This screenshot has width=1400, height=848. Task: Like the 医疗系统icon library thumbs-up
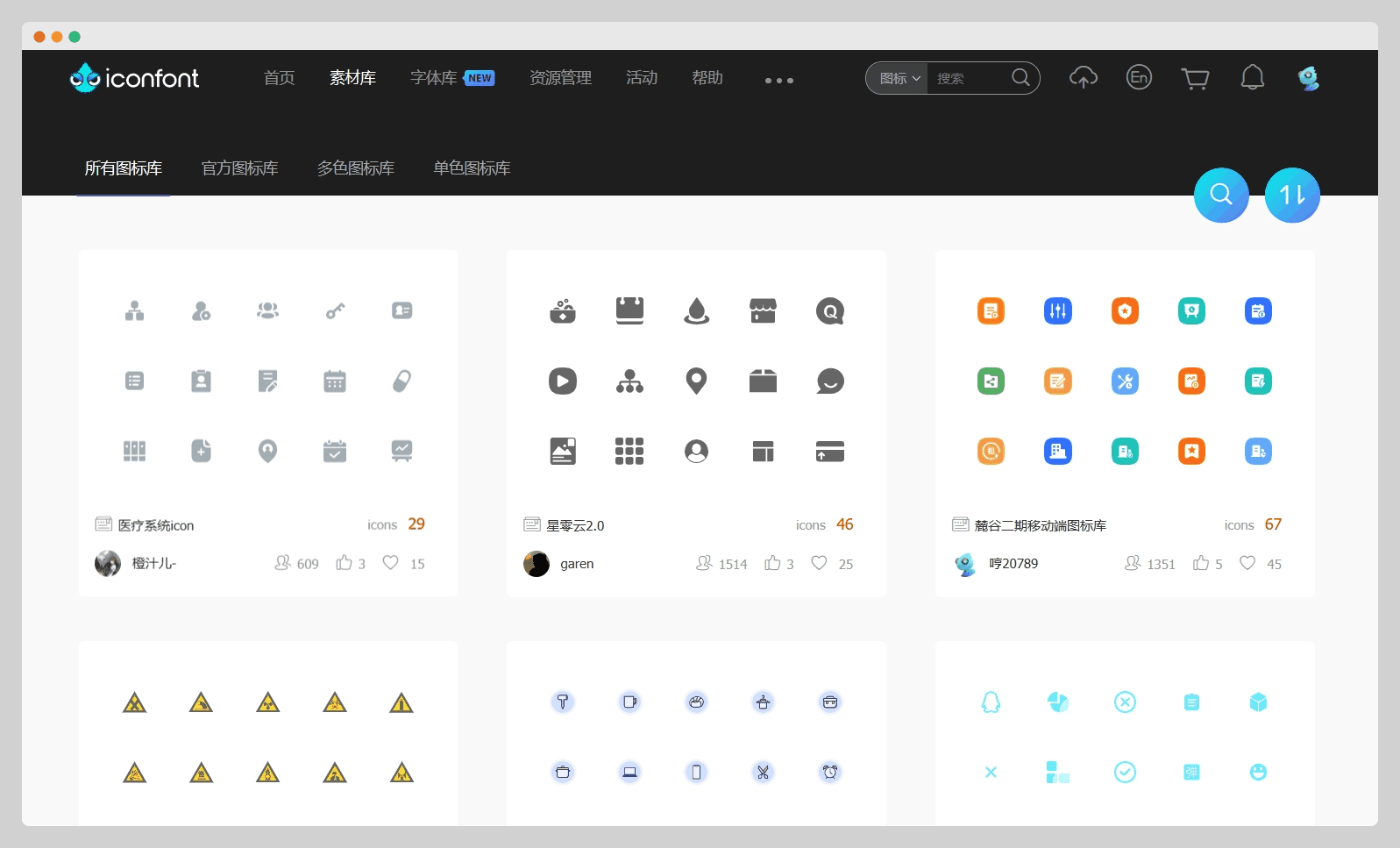pyautogui.click(x=344, y=563)
